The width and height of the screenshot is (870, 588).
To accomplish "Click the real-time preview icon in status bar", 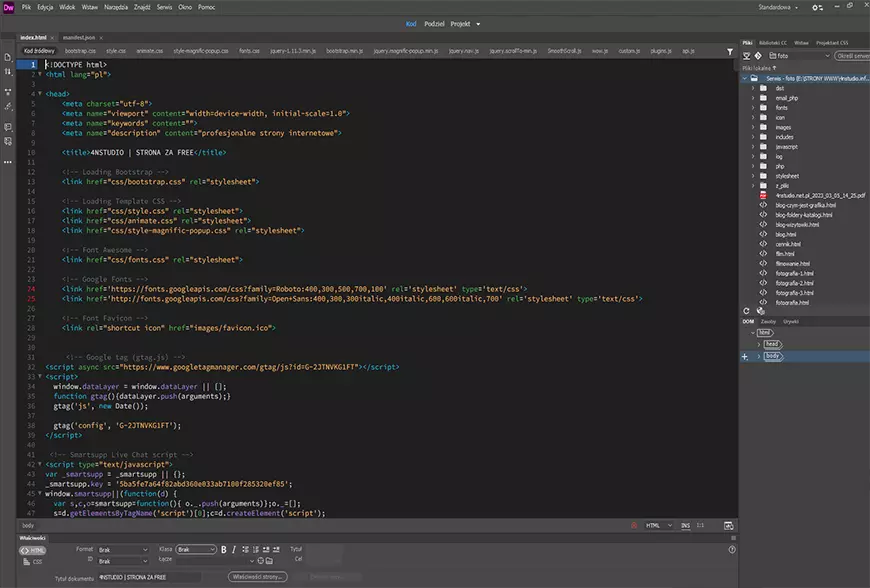I will 729,525.
